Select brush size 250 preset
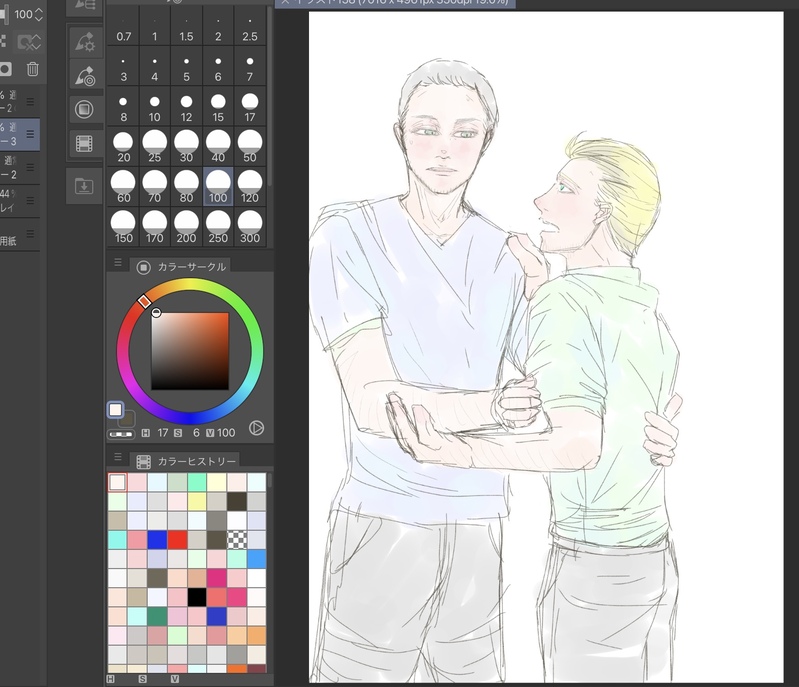The height and width of the screenshot is (687, 799). [218, 227]
